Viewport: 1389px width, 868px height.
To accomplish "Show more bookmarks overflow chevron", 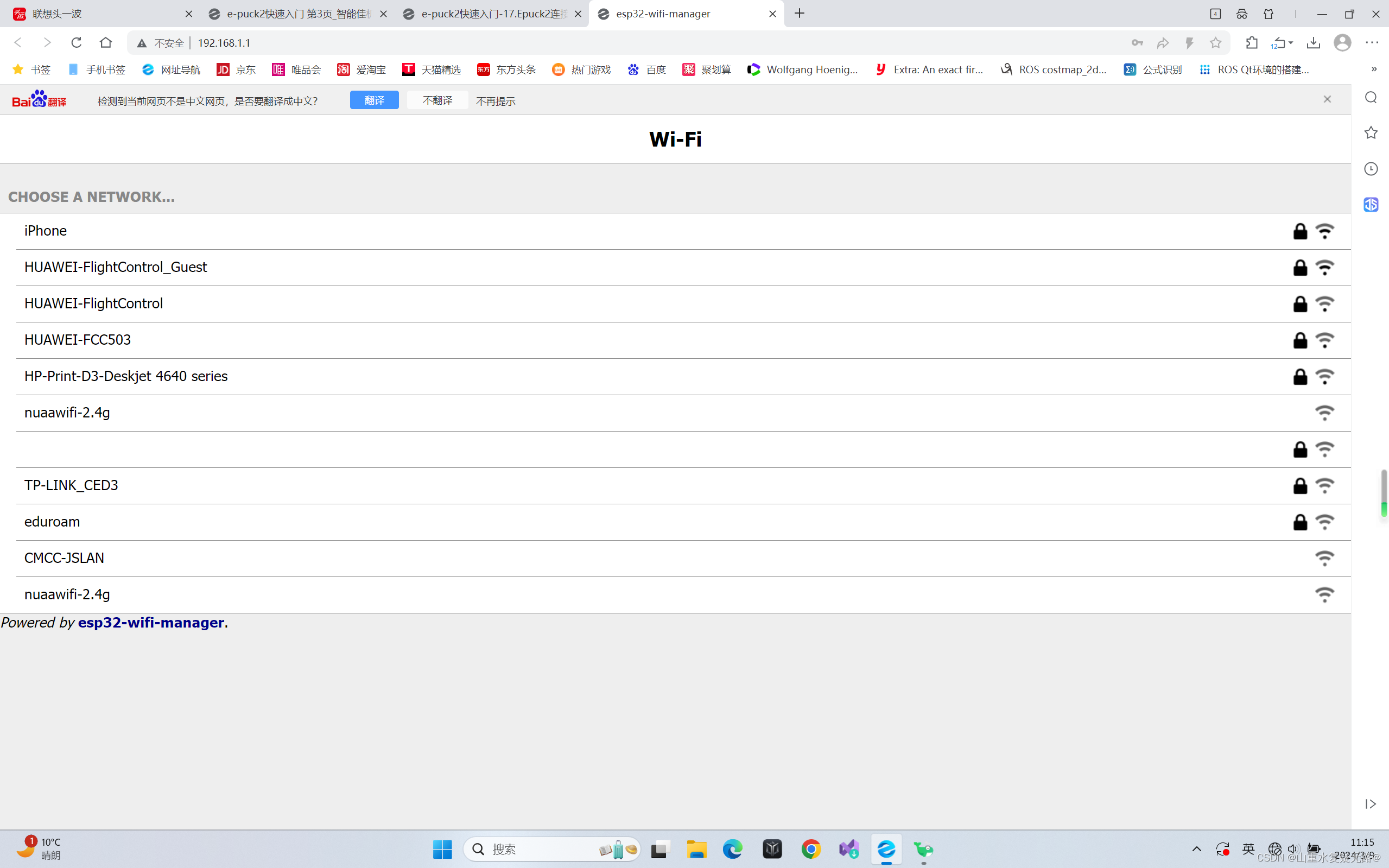I will [x=1374, y=69].
